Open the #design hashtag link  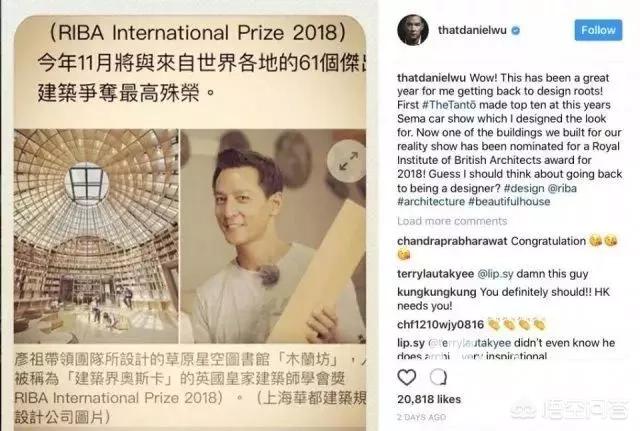pos(524,188)
